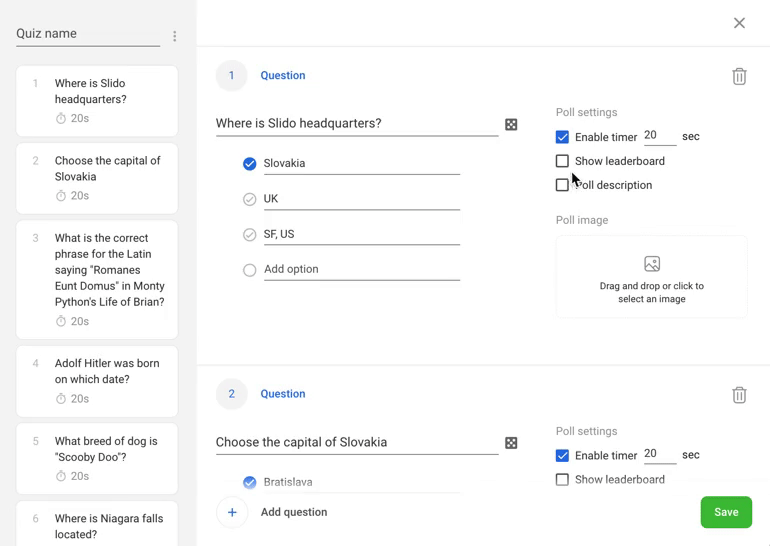Tick the Poll description checkbox
This screenshot has height=546, width=770.
(562, 185)
